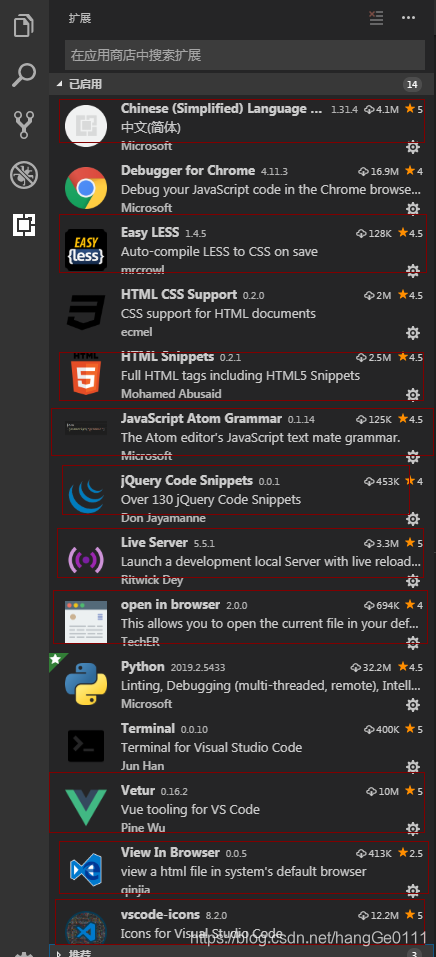Open manage gear for Chinese Language pack
The width and height of the screenshot is (436, 957).
click(x=413, y=146)
